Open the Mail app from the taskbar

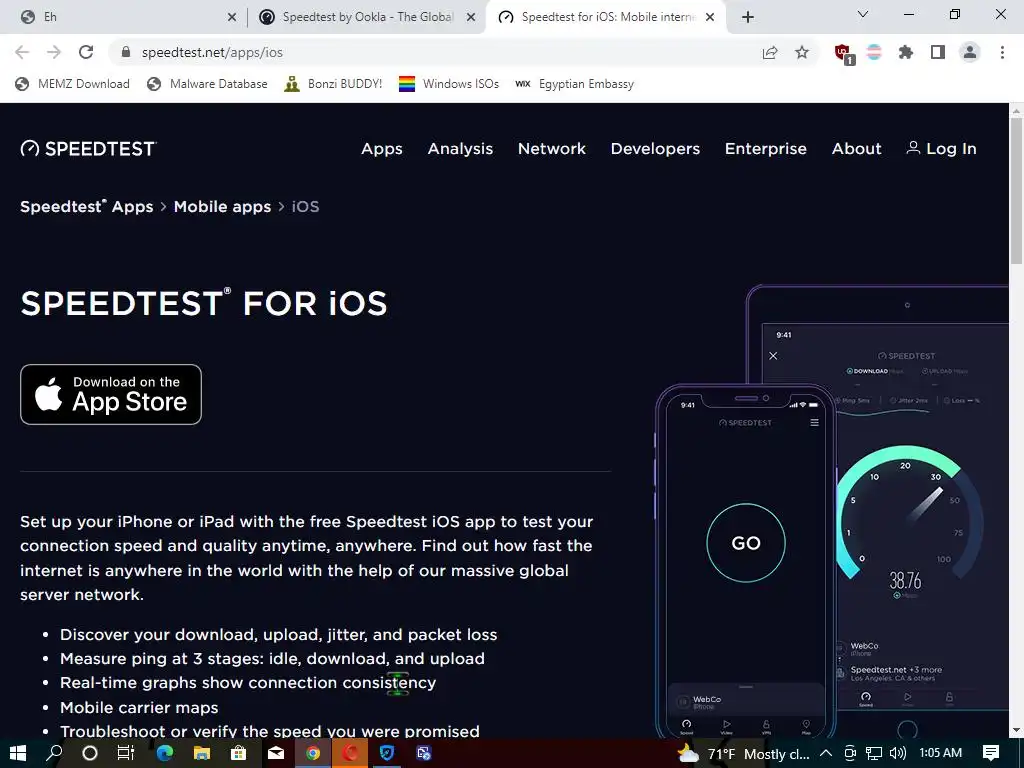tap(276, 753)
